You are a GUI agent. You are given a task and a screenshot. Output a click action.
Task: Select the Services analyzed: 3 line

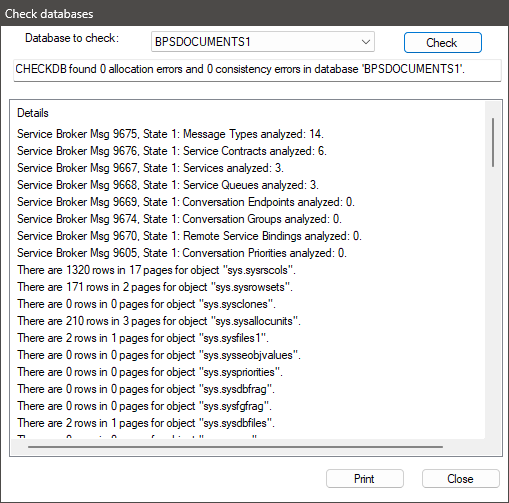[x=150, y=168]
